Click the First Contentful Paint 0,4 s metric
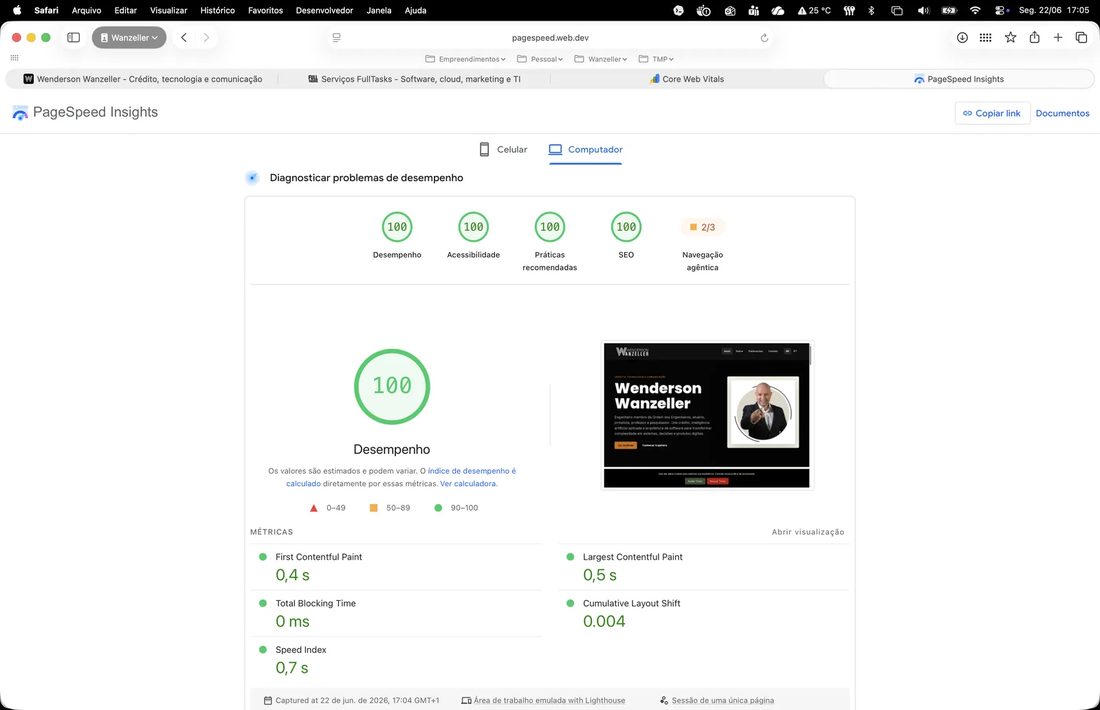The height and width of the screenshot is (710, 1100). coord(396,567)
